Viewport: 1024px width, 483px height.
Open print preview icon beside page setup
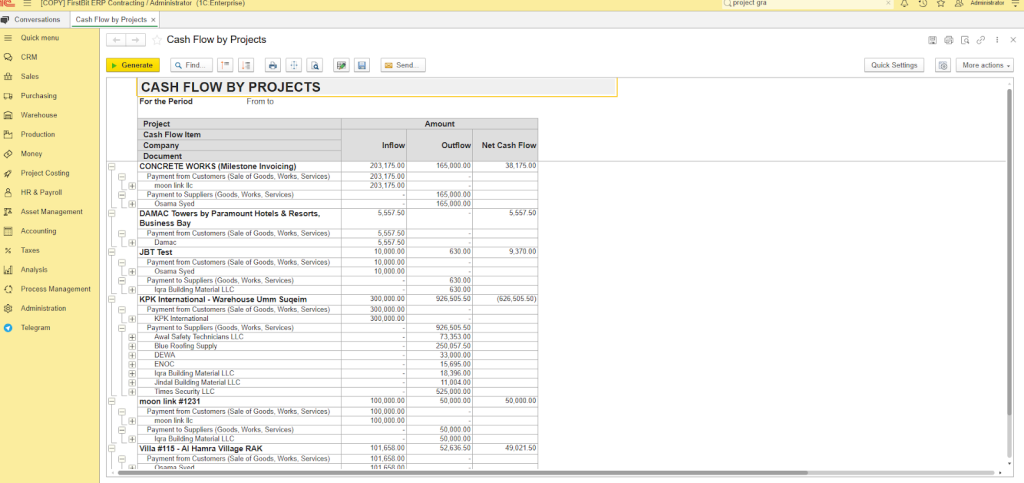315,65
